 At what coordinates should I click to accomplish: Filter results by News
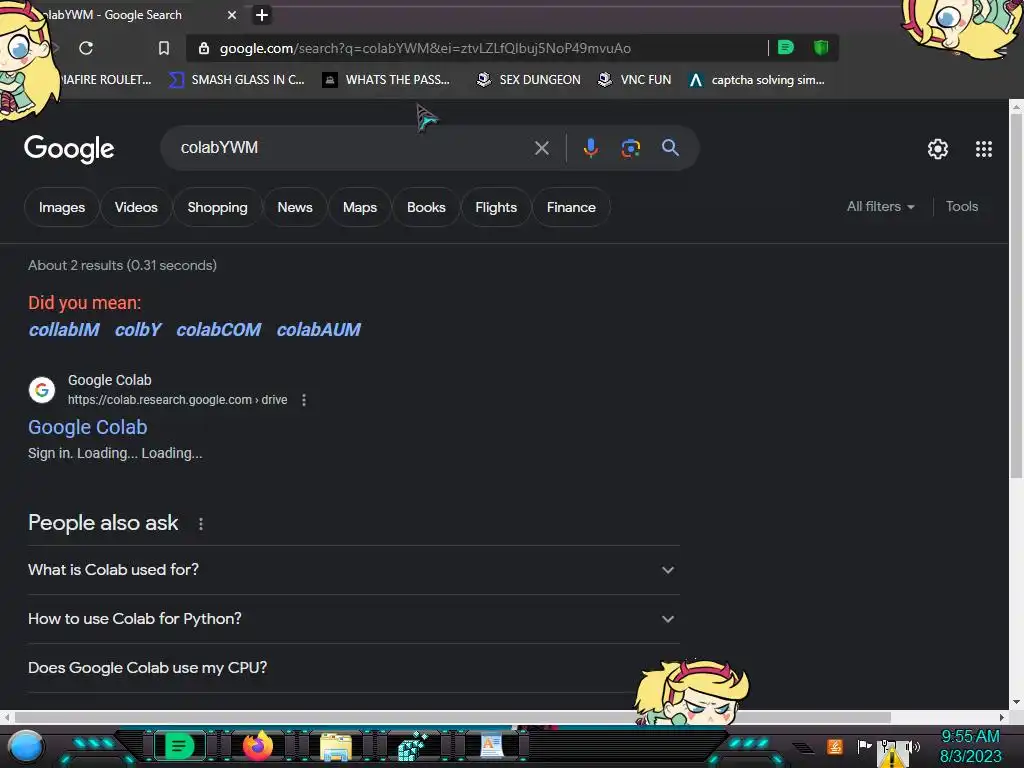coord(295,207)
